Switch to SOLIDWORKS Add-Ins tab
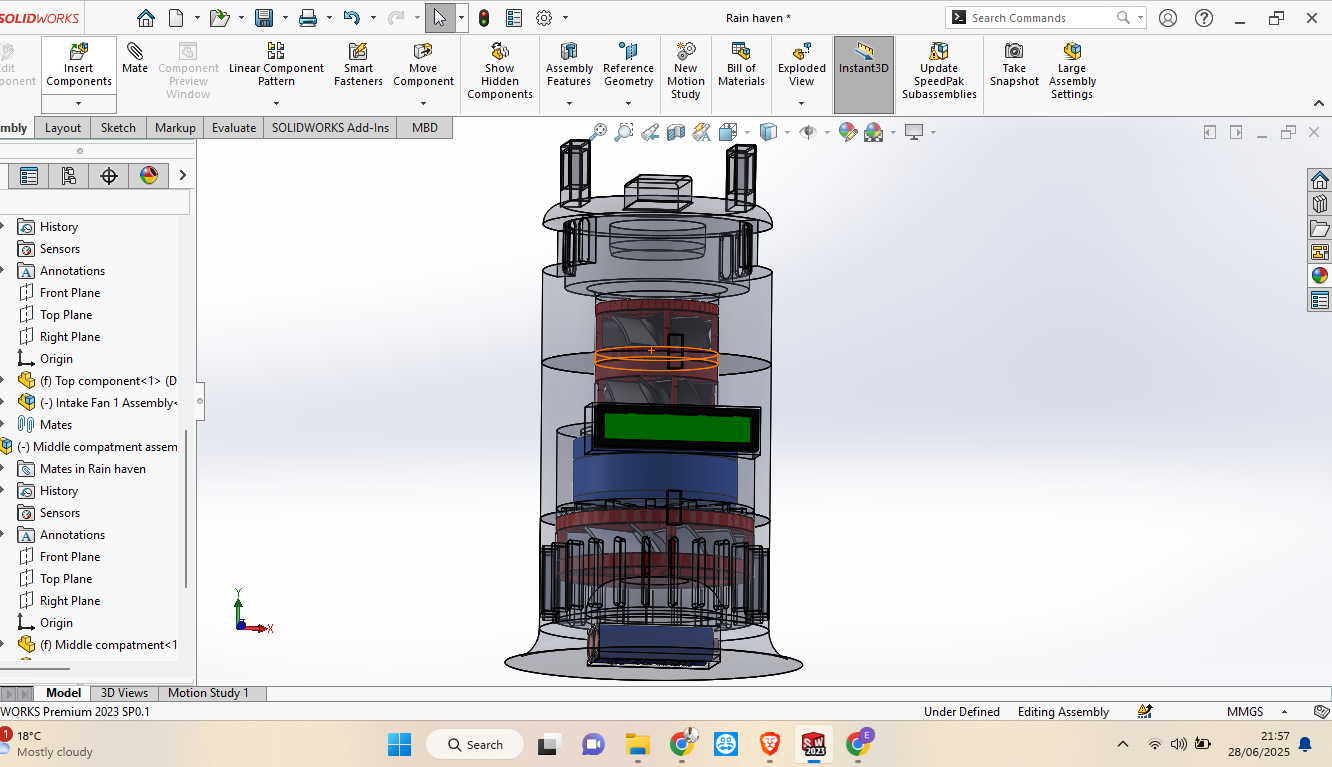1332x767 pixels. [x=330, y=128]
